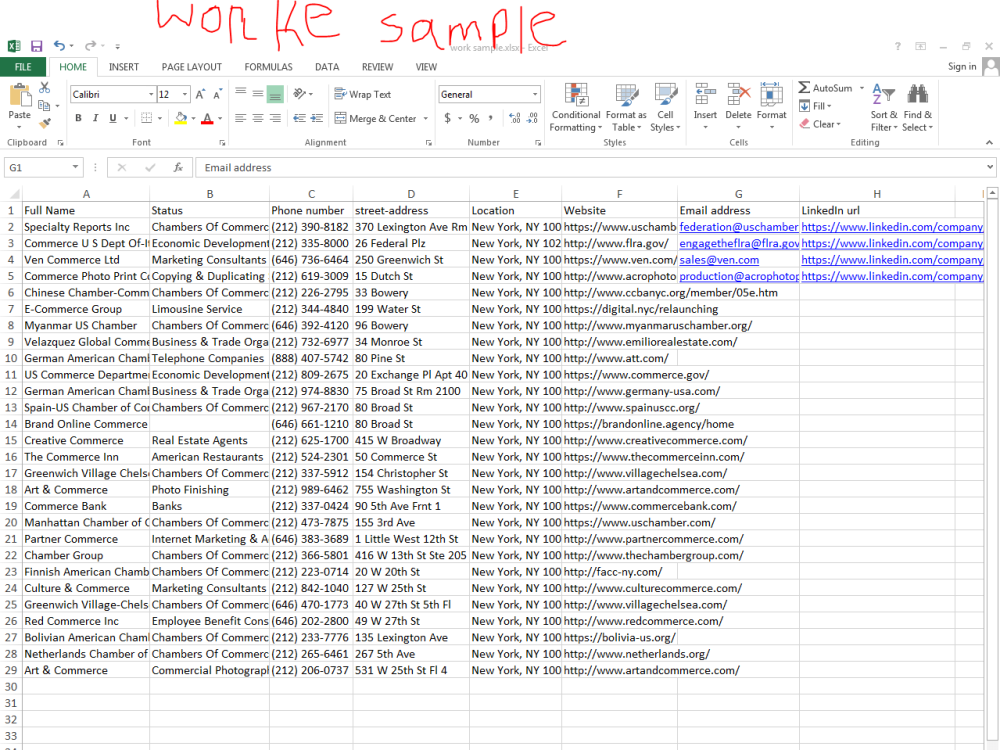The image size is (1000, 750).
Task: Decrease the indent level
Action: [x=299, y=118]
